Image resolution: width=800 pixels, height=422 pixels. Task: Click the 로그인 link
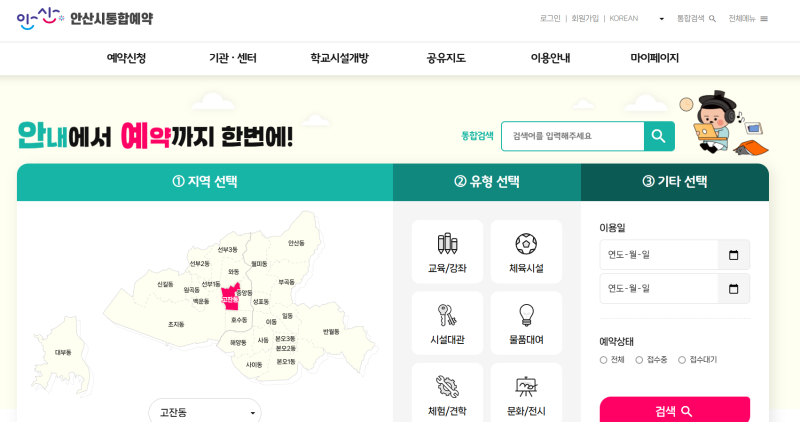click(550, 18)
